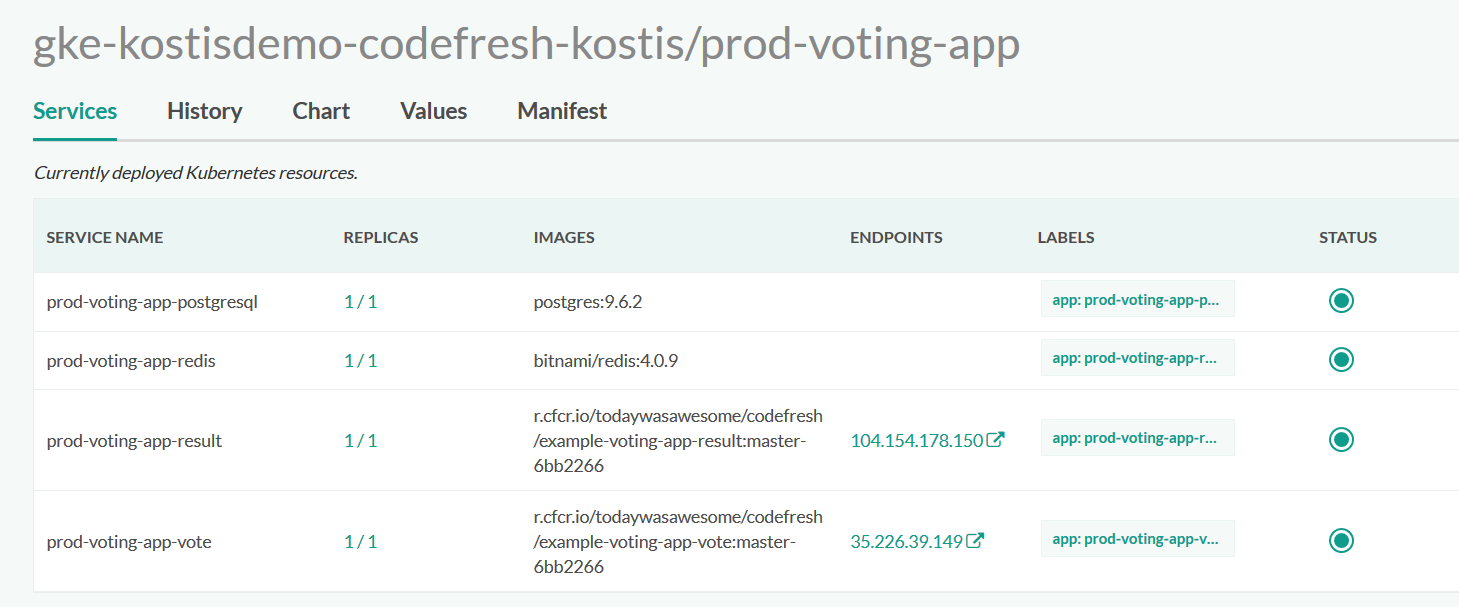Click status icon for prod-voting-app-vote
1459x607 pixels.
click(x=1341, y=540)
